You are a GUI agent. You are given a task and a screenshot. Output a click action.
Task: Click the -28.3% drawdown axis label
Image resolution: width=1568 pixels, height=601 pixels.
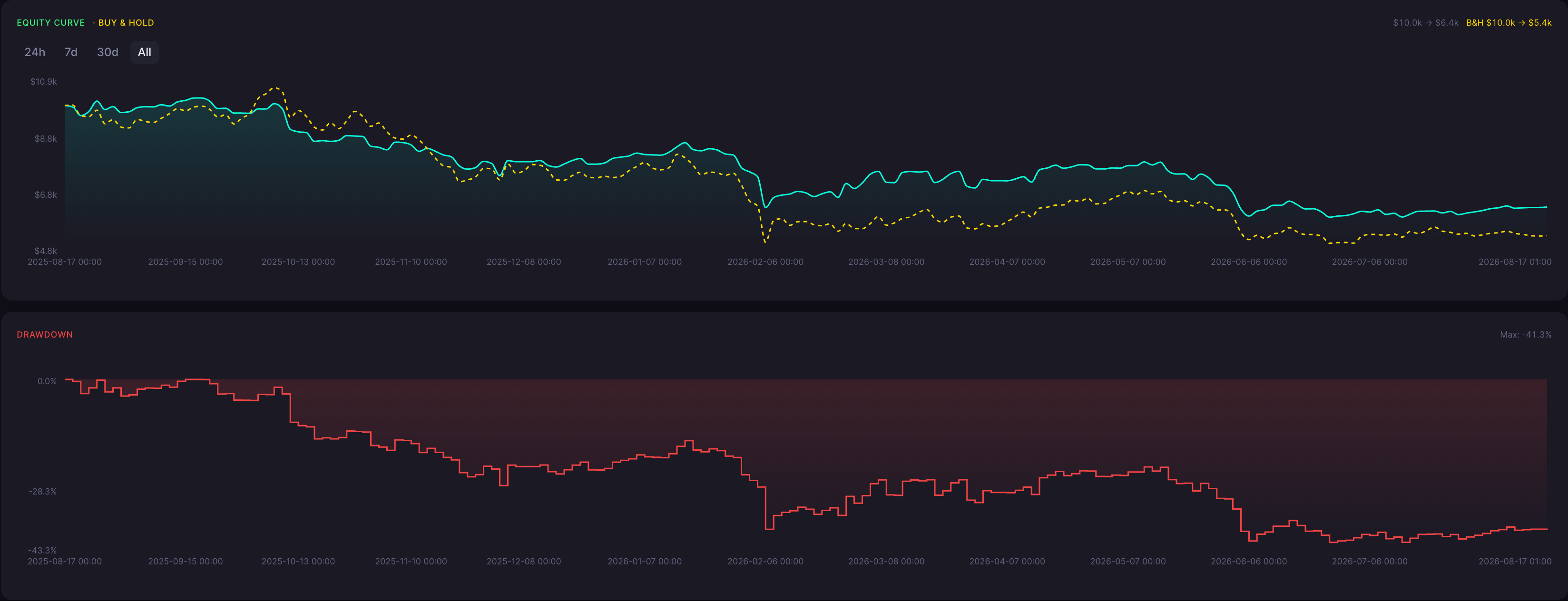[x=43, y=492]
